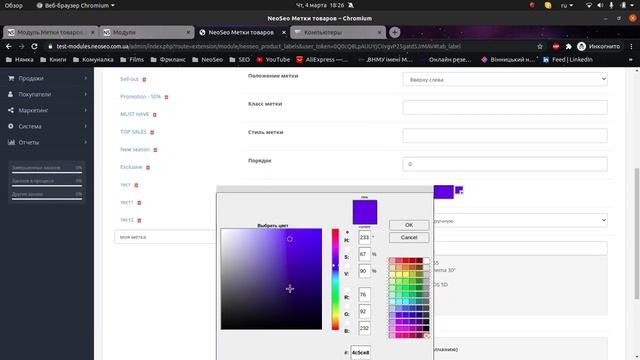
Task: Expand the Отчеты sidebar menu arrow
Action: click(85, 142)
